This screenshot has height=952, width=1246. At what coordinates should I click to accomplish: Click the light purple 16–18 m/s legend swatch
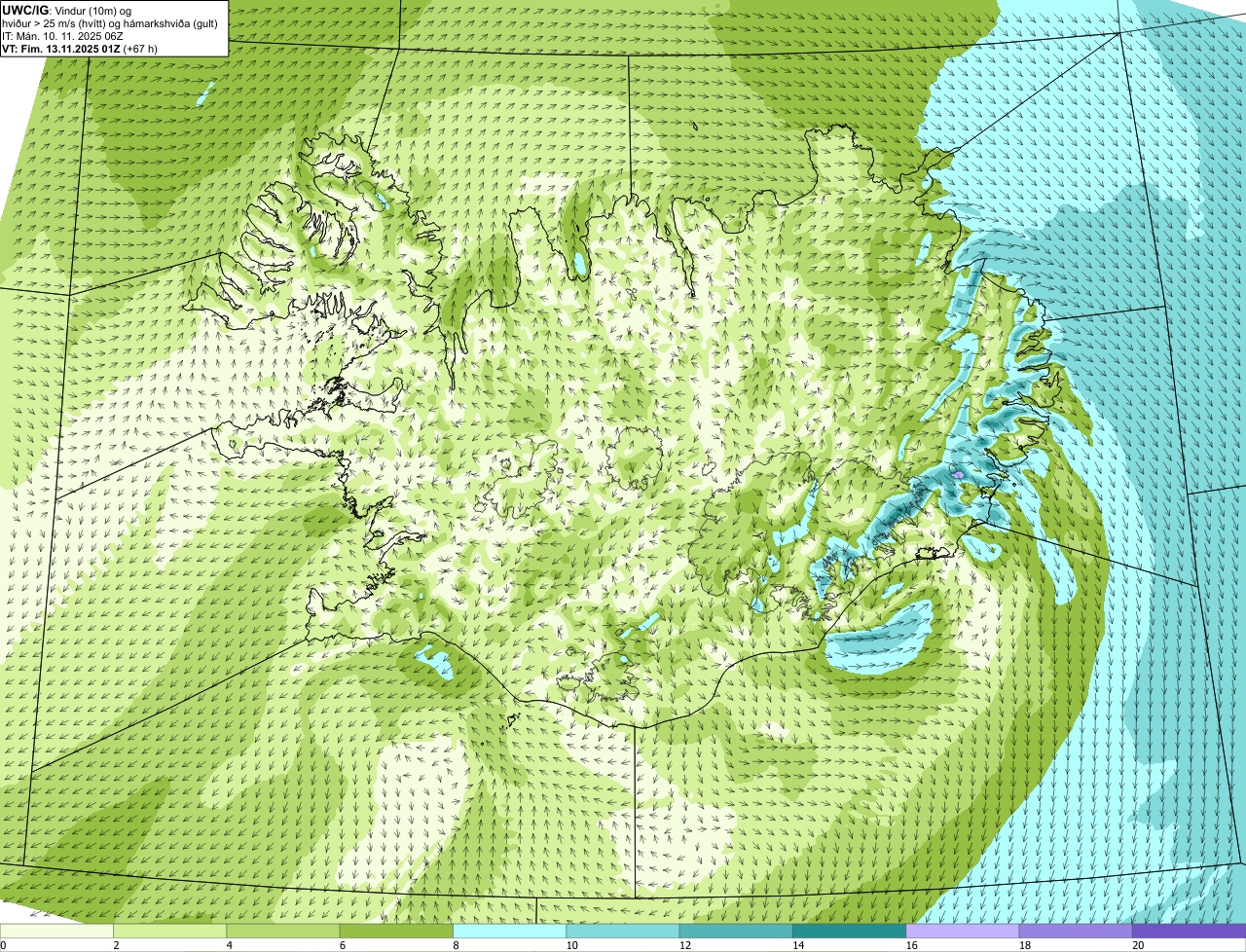[x=963, y=932]
